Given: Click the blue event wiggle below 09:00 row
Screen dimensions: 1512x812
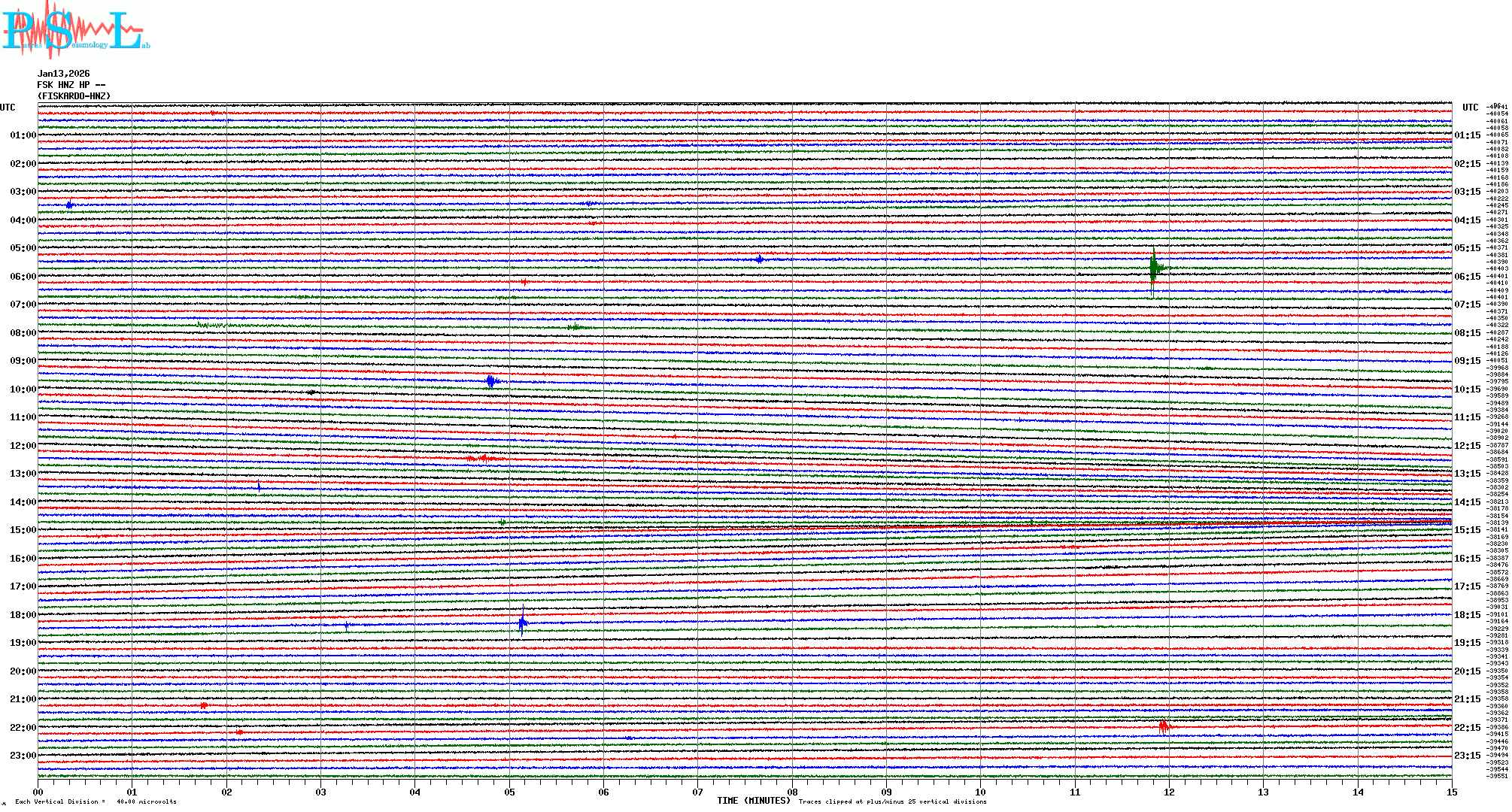Looking at the screenshot, I should click(x=491, y=381).
